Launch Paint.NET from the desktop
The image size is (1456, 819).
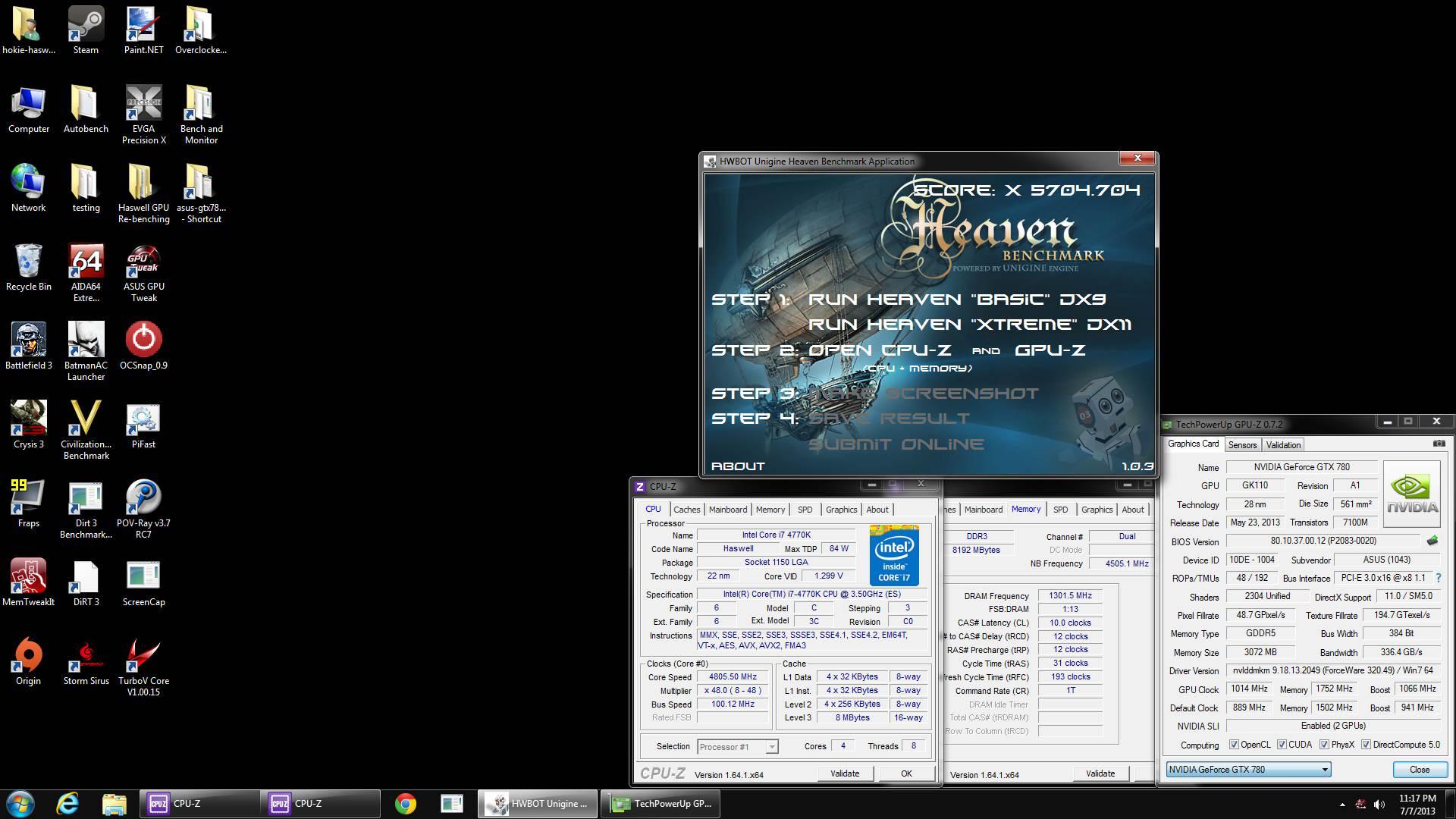[143, 30]
